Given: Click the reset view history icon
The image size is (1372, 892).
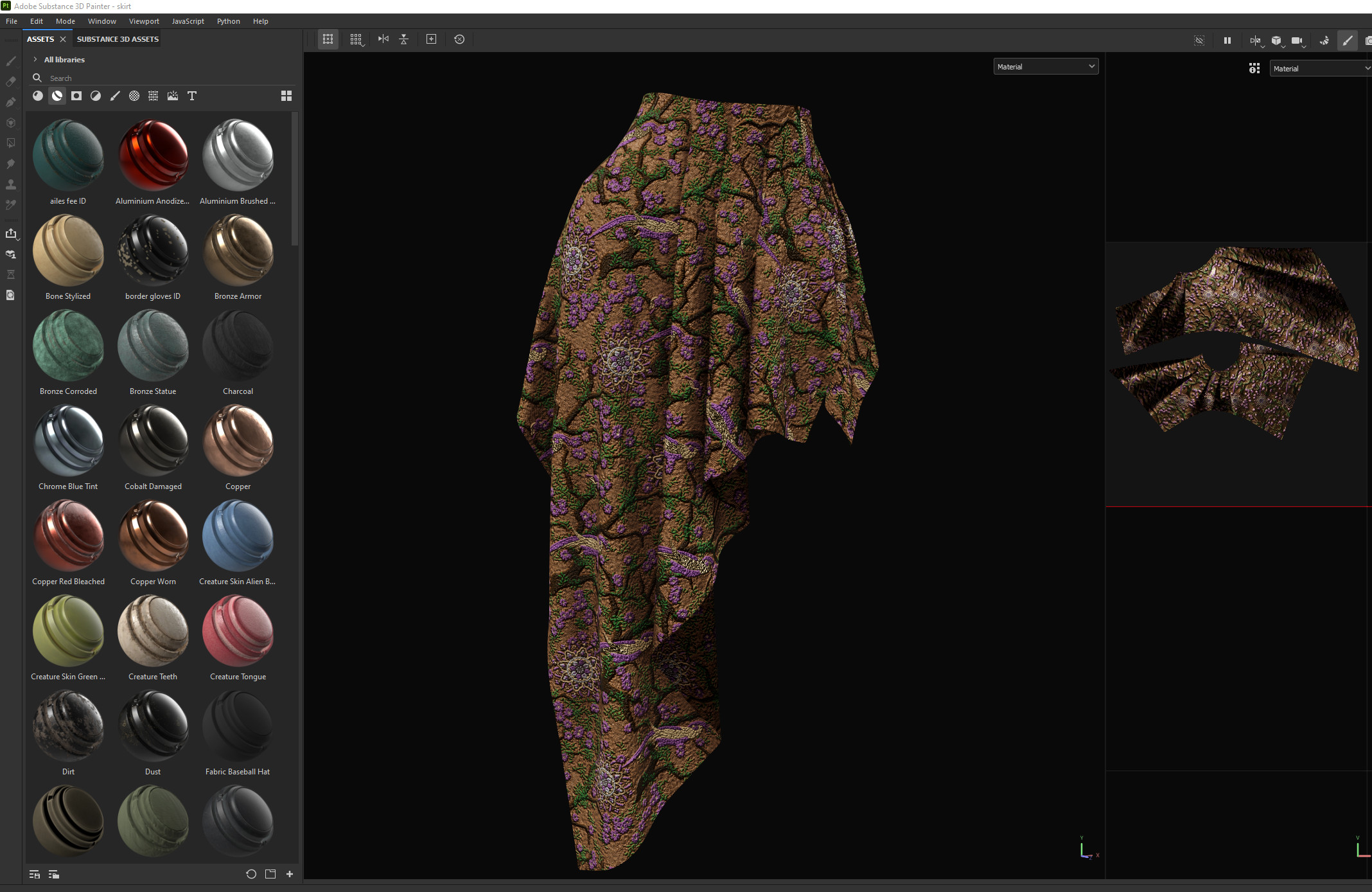Looking at the screenshot, I should click(x=459, y=39).
